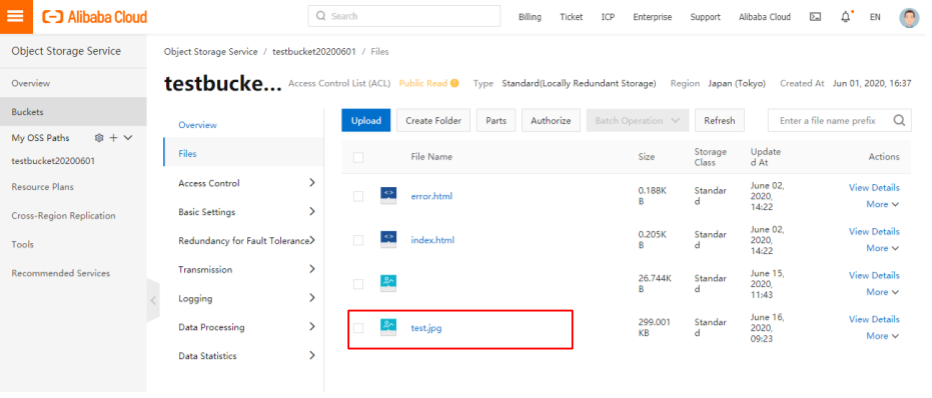Focus the top Search field
This screenshot has height=398, width=932.
404,16
